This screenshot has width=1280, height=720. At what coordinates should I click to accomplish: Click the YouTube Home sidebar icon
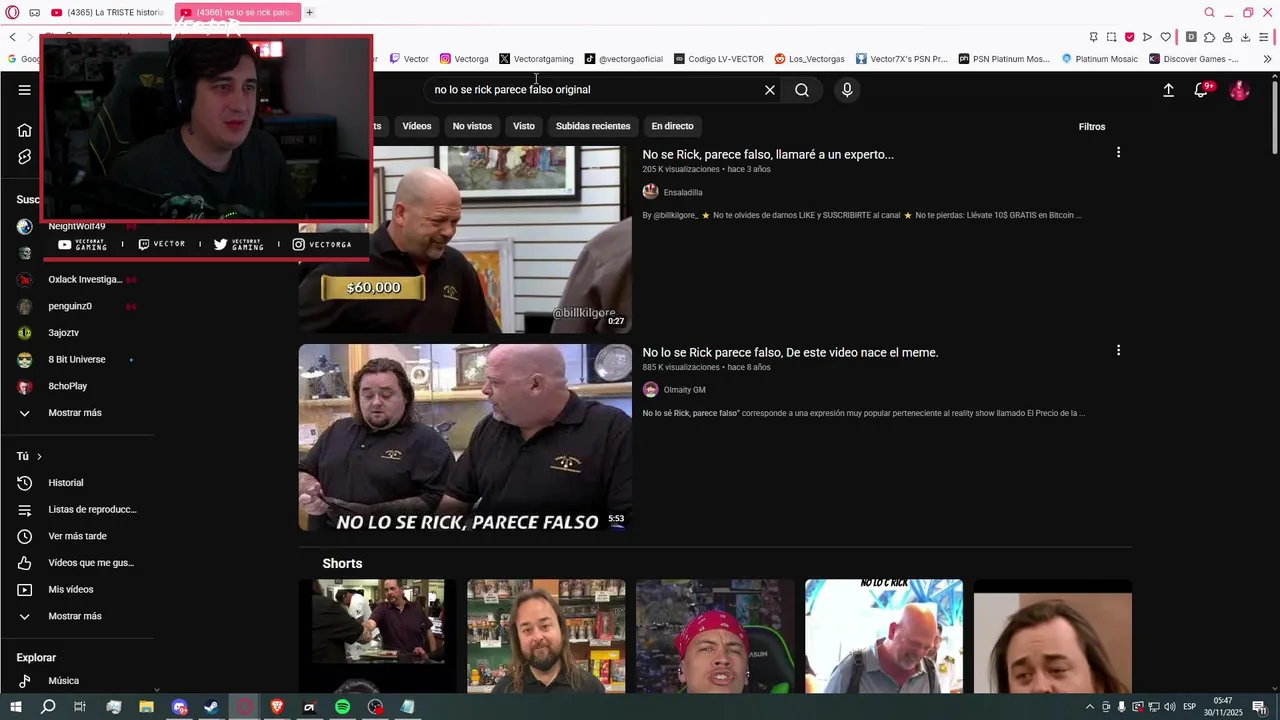tap(25, 130)
